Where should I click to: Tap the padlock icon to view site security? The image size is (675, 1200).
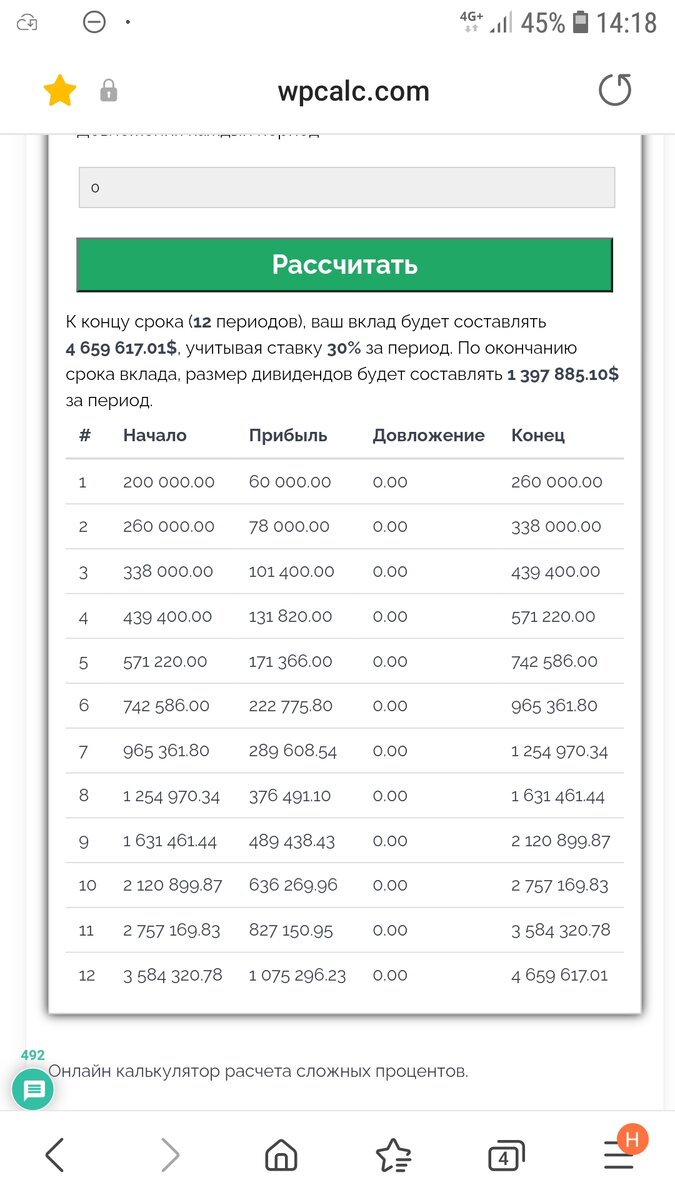[x=108, y=89]
